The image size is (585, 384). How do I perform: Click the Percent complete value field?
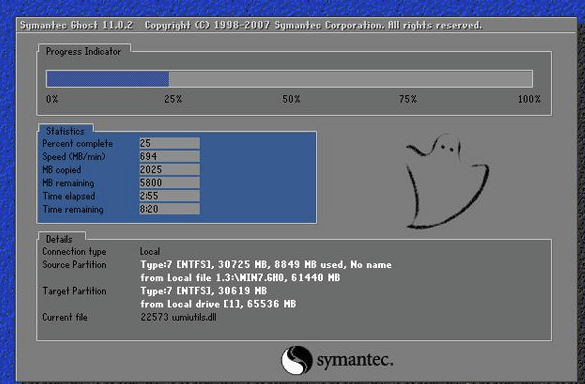pos(169,143)
